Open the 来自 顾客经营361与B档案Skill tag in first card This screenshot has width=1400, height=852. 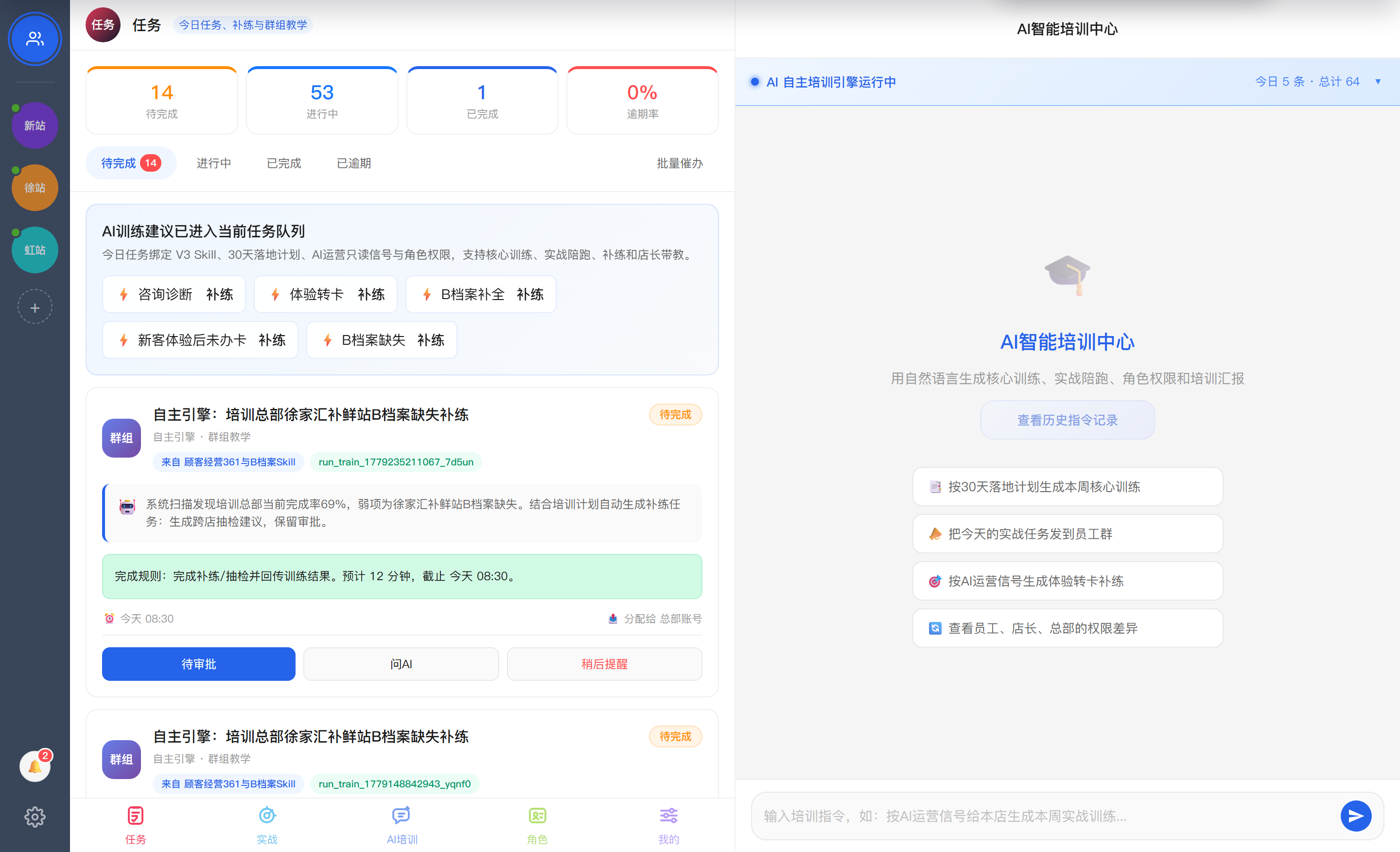click(228, 461)
